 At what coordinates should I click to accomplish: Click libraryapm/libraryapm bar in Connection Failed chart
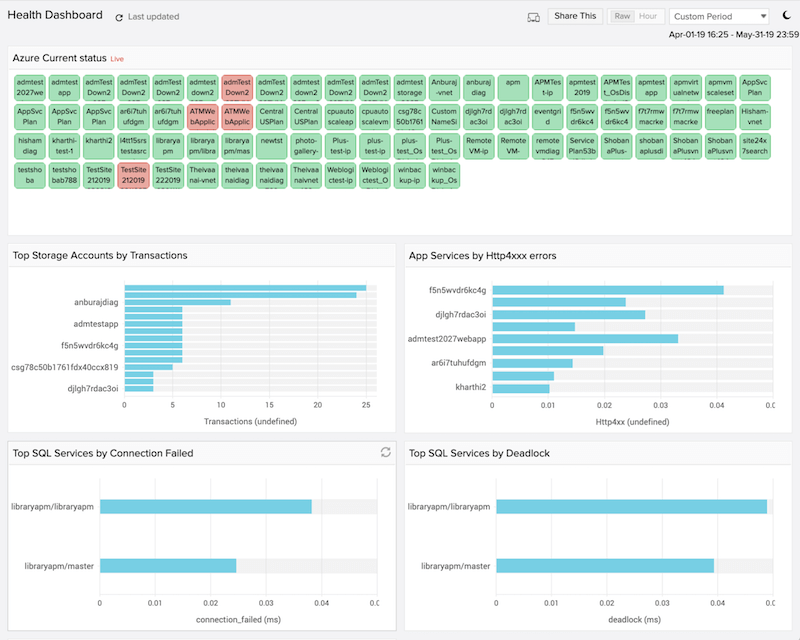[x=206, y=506]
